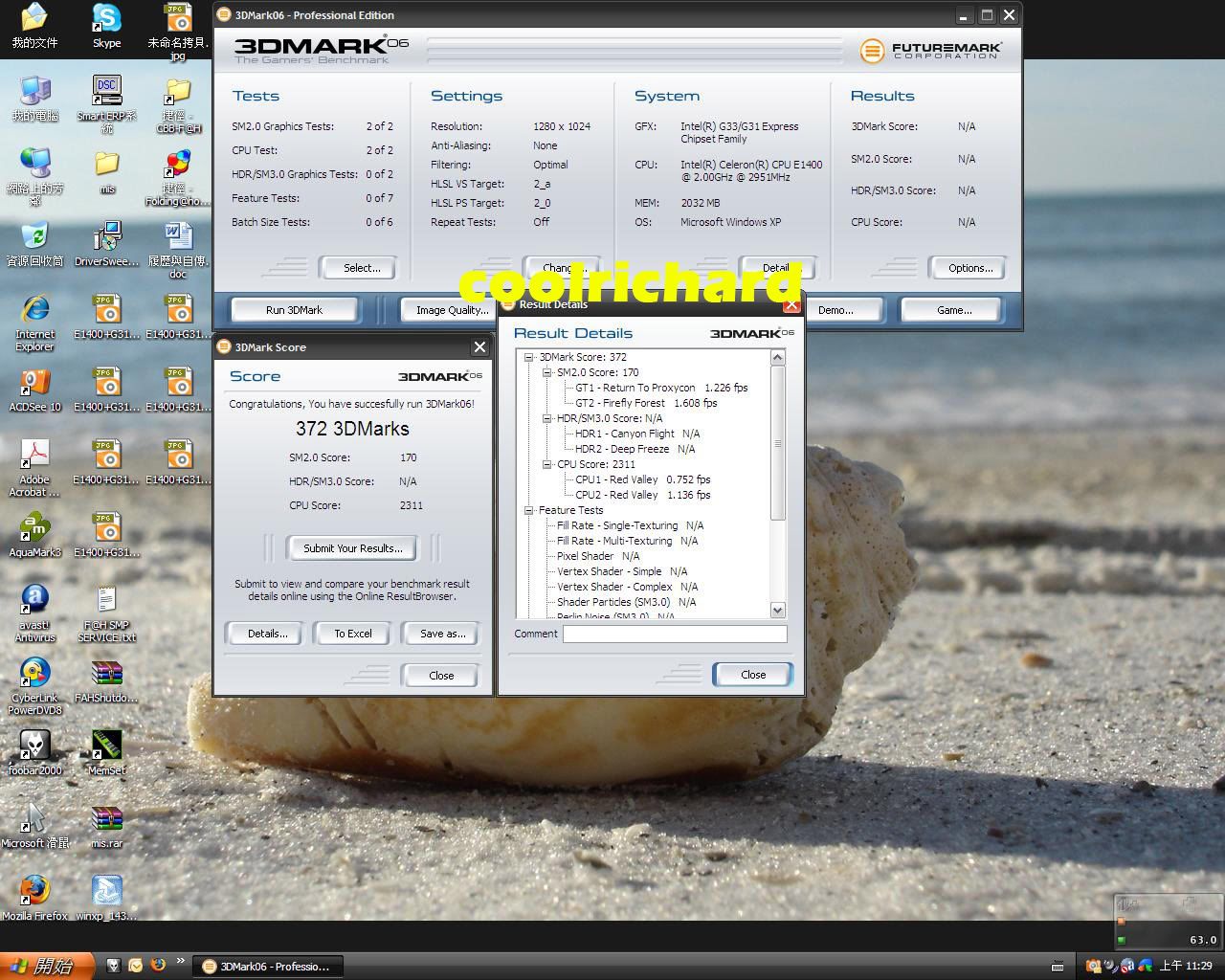Open the resume .doc Word document
This screenshot has height=980, width=1225.
[179, 250]
